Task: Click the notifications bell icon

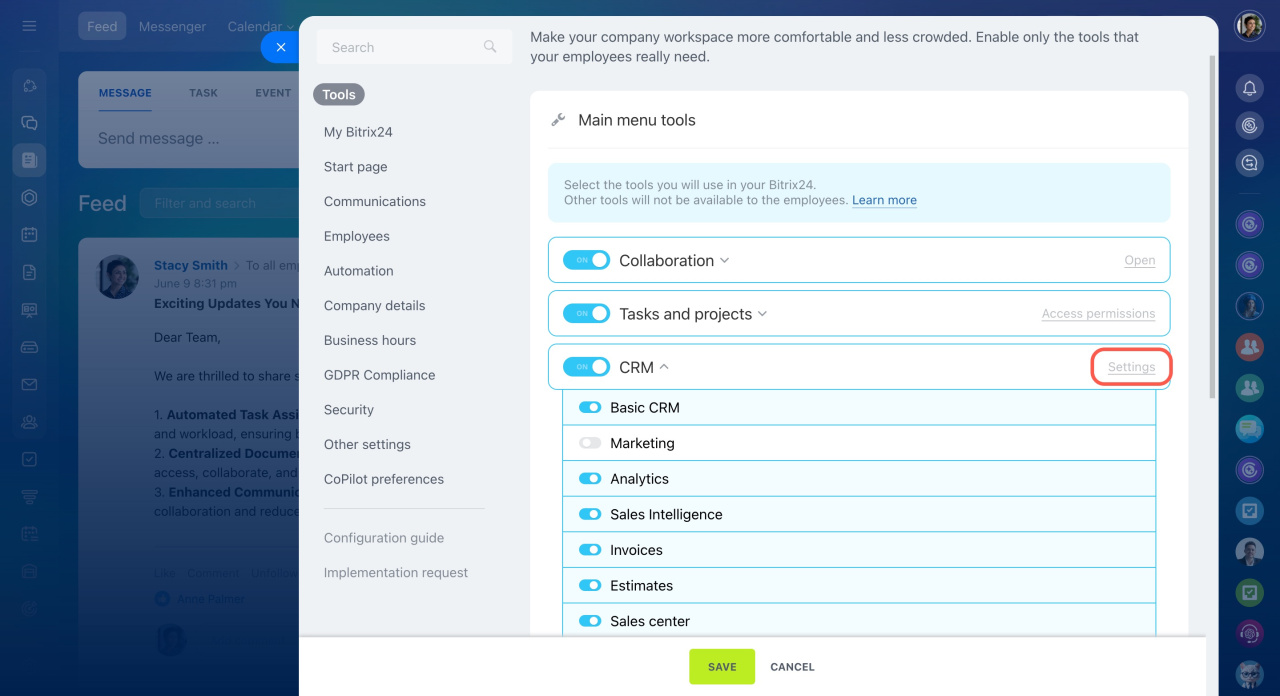Action: pos(1249,88)
